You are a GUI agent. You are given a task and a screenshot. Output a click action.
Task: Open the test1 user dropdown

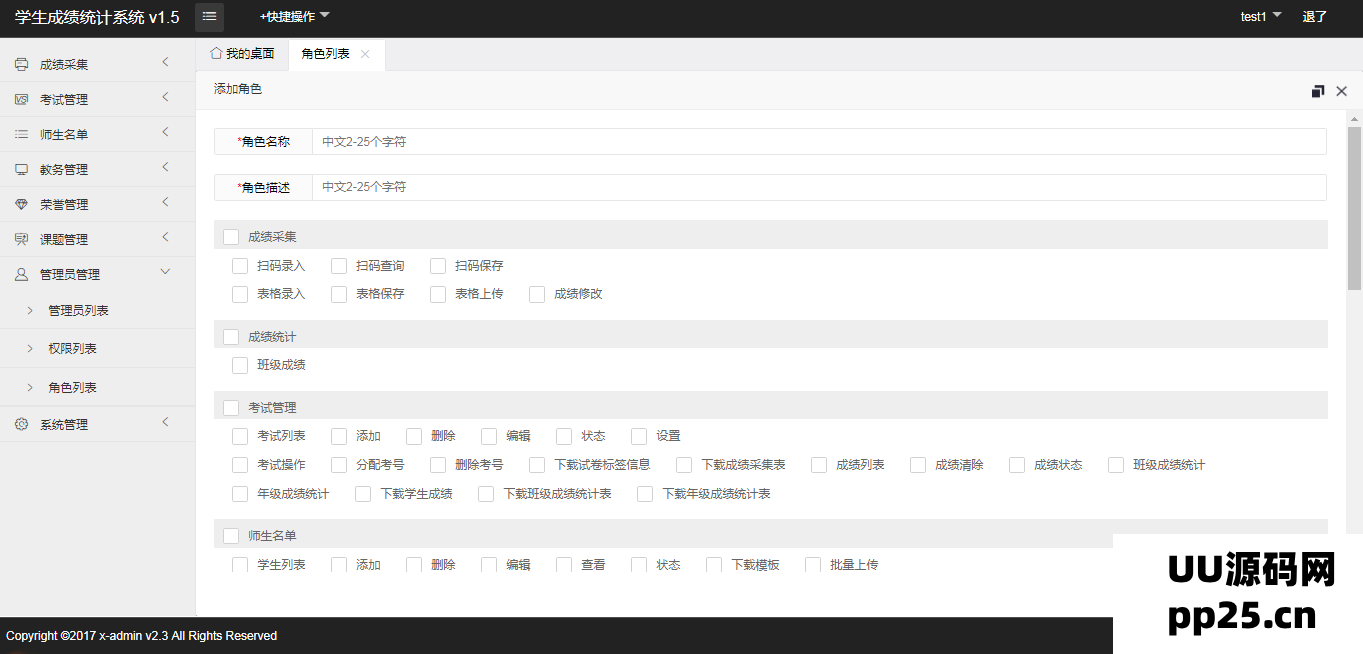coord(1260,17)
